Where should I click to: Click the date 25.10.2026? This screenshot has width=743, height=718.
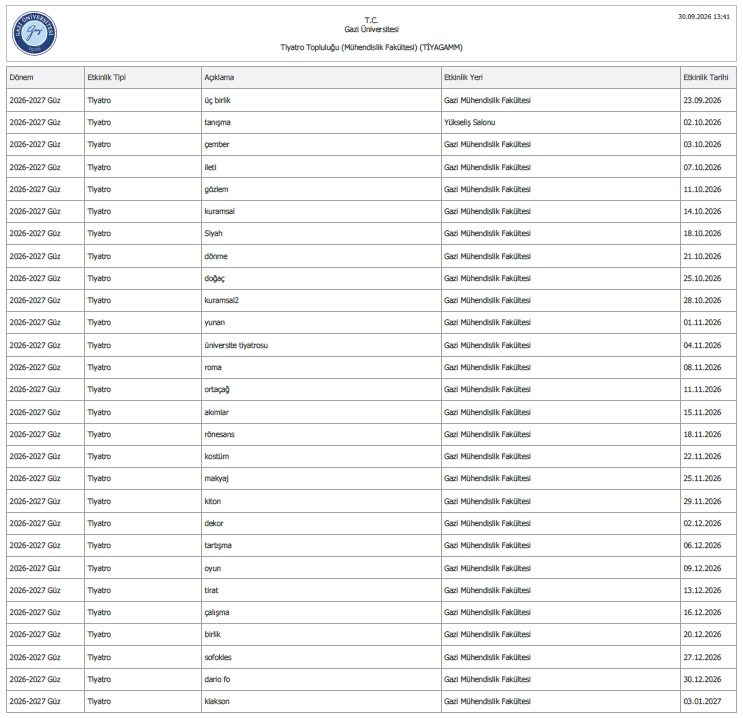pyautogui.click(x=702, y=279)
